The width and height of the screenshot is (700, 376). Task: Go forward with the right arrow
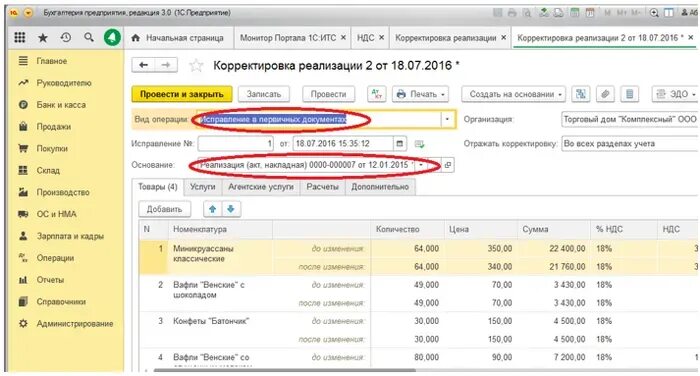166,65
